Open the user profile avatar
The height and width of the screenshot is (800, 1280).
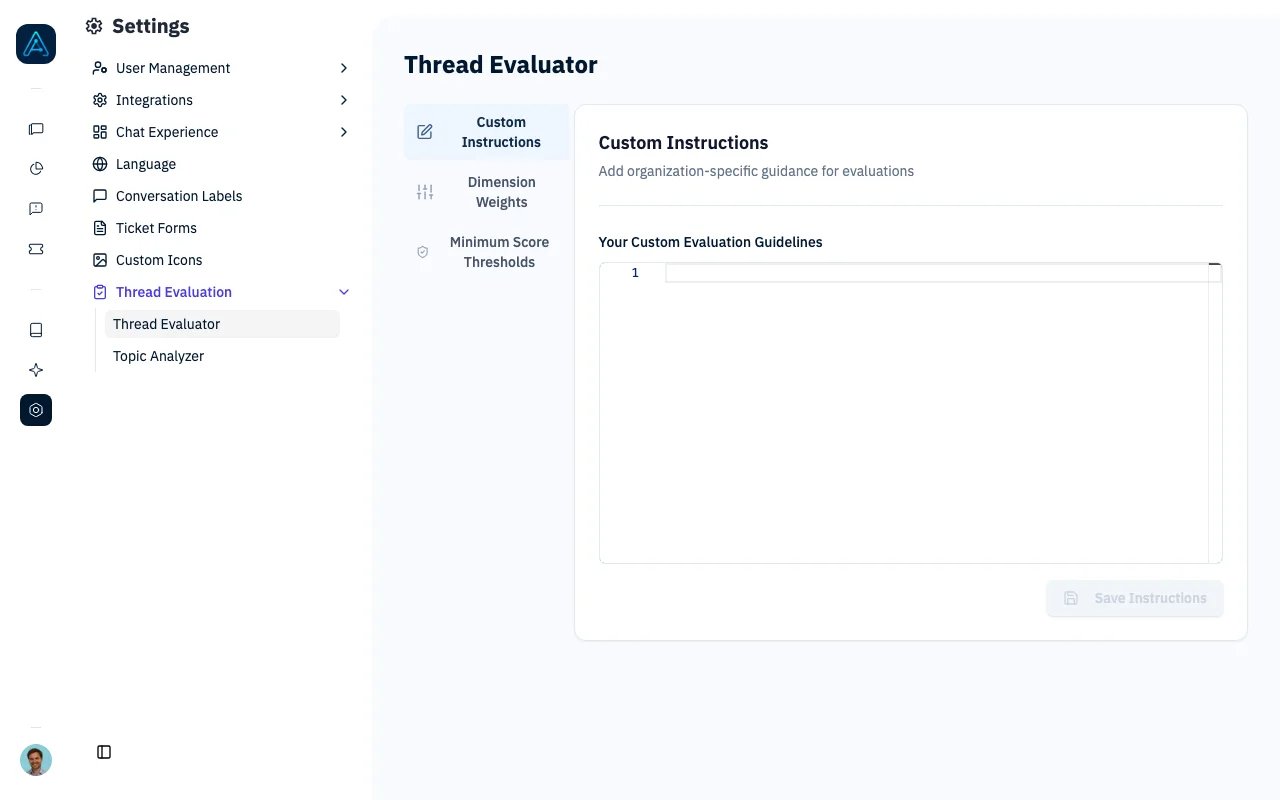coord(36,760)
